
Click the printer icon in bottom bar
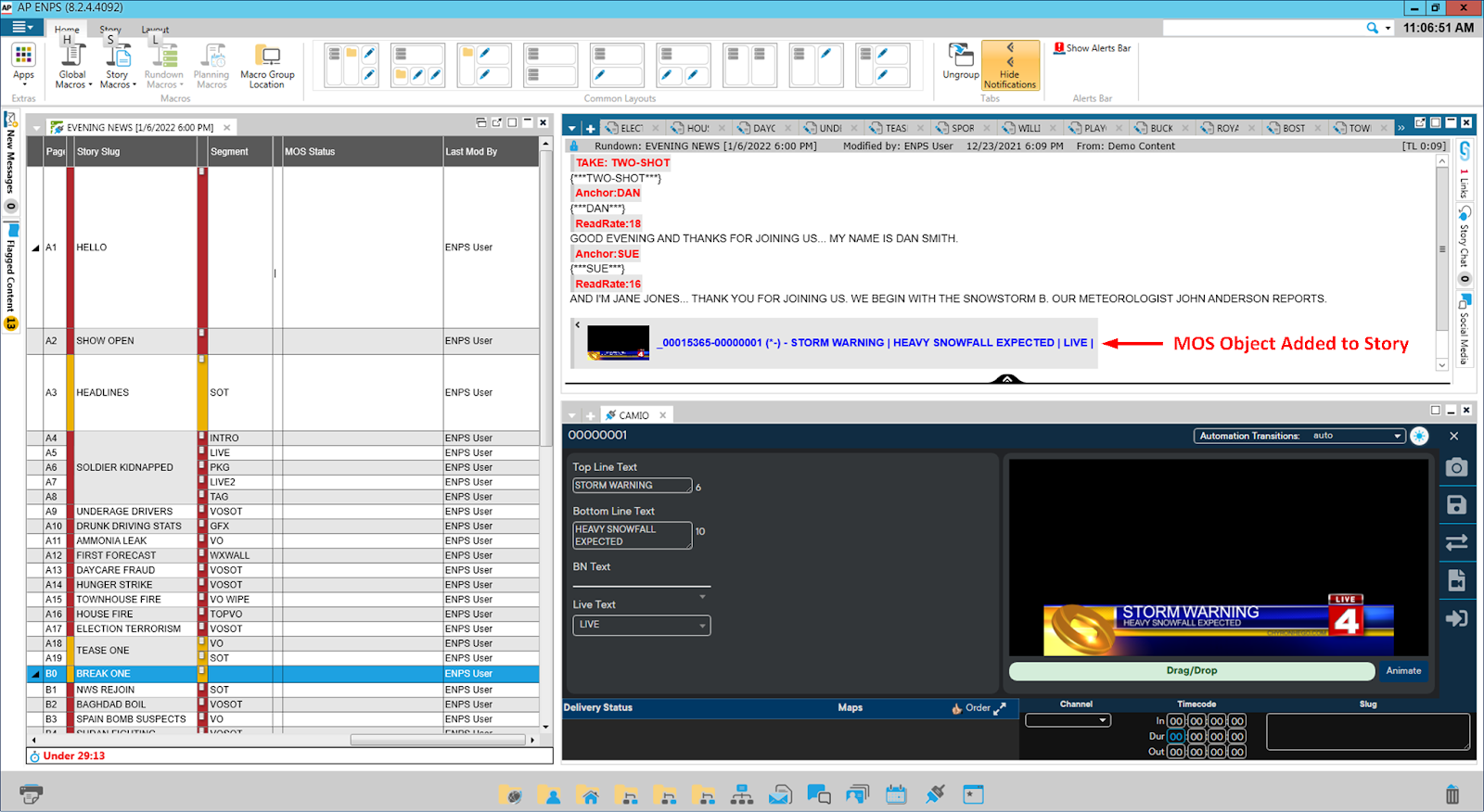31,794
